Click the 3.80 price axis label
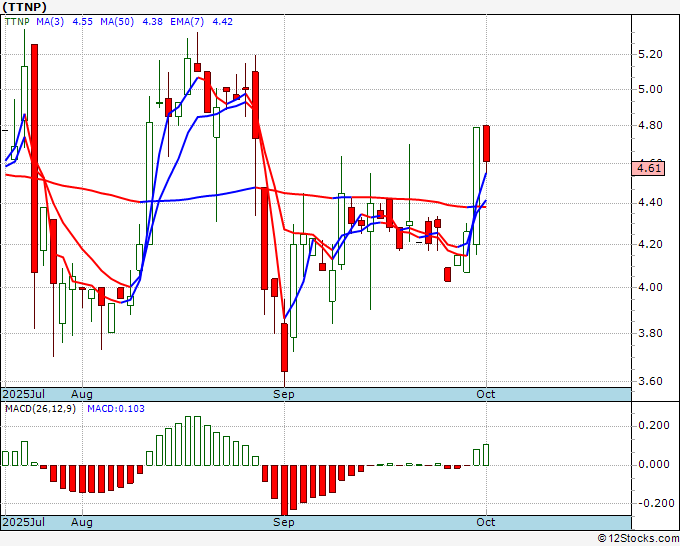This screenshot has height=546, width=680. [651, 333]
